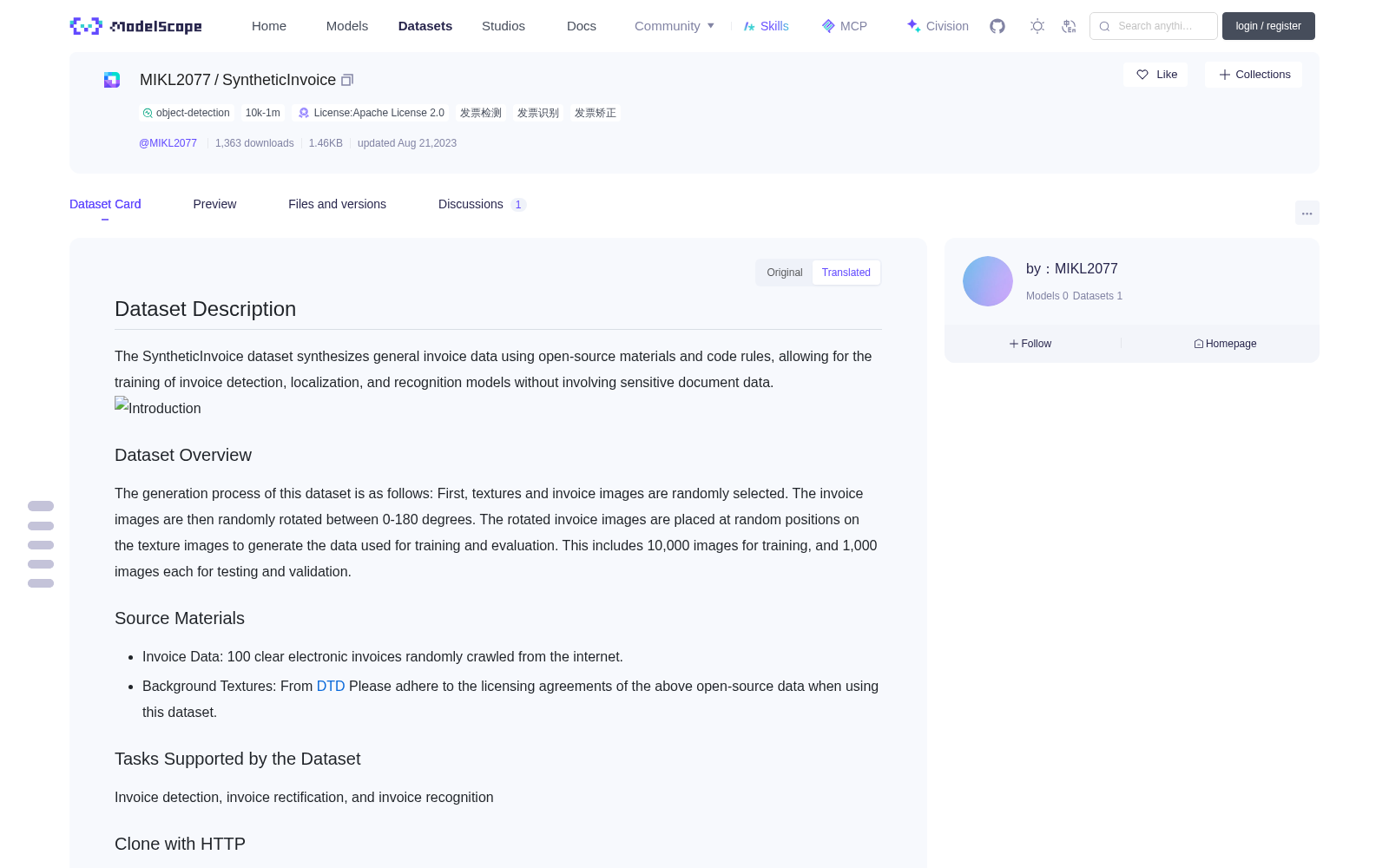Image resolution: width=1389 pixels, height=868 pixels.
Task: Select Datasets in the top navigation
Action: pyautogui.click(x=425, y=26)
